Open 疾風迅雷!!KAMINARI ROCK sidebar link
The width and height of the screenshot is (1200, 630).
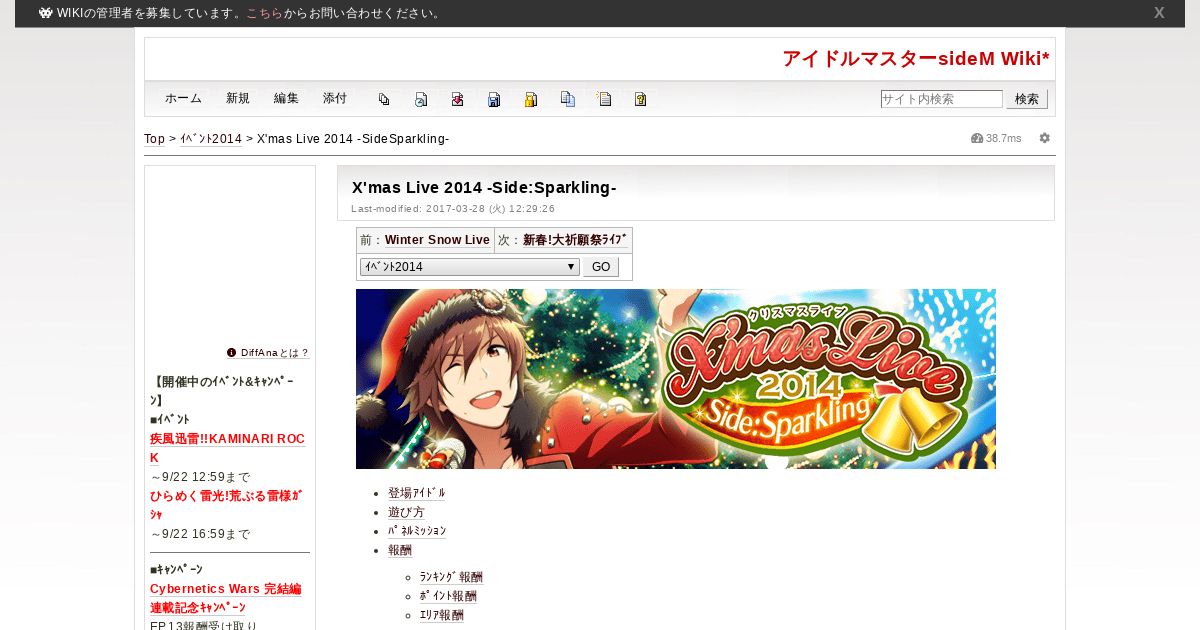(x=227, y=448)
